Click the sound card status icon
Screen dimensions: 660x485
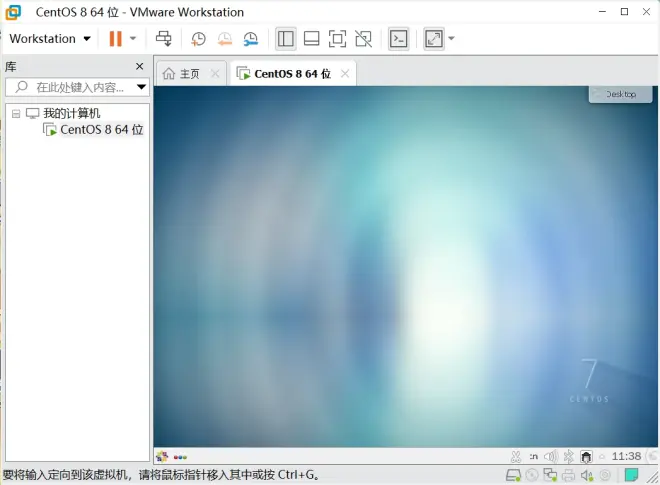[587, 475]
